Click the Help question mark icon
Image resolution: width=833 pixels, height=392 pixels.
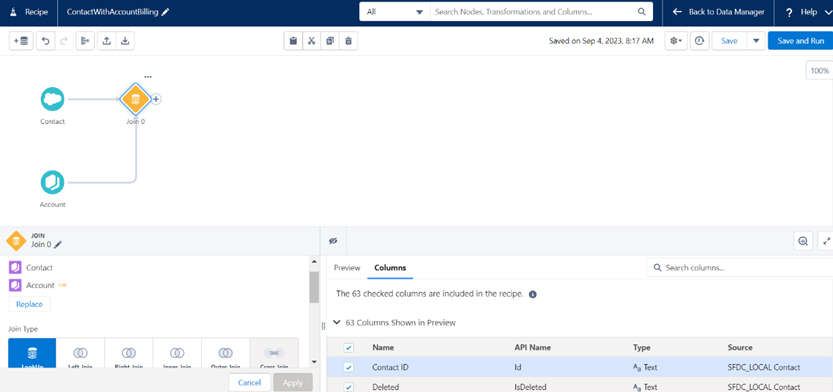(x=789, y=12)
